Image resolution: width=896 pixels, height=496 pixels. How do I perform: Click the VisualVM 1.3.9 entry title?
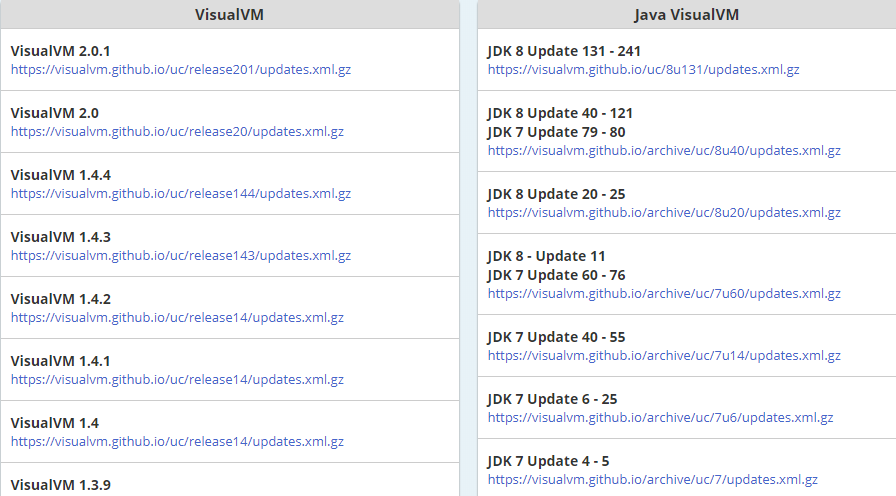pyautogui.click(x=60, y=485)
